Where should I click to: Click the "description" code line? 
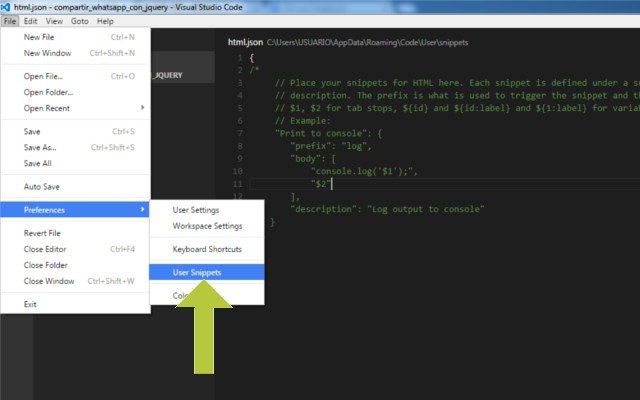tap(387, 209)
